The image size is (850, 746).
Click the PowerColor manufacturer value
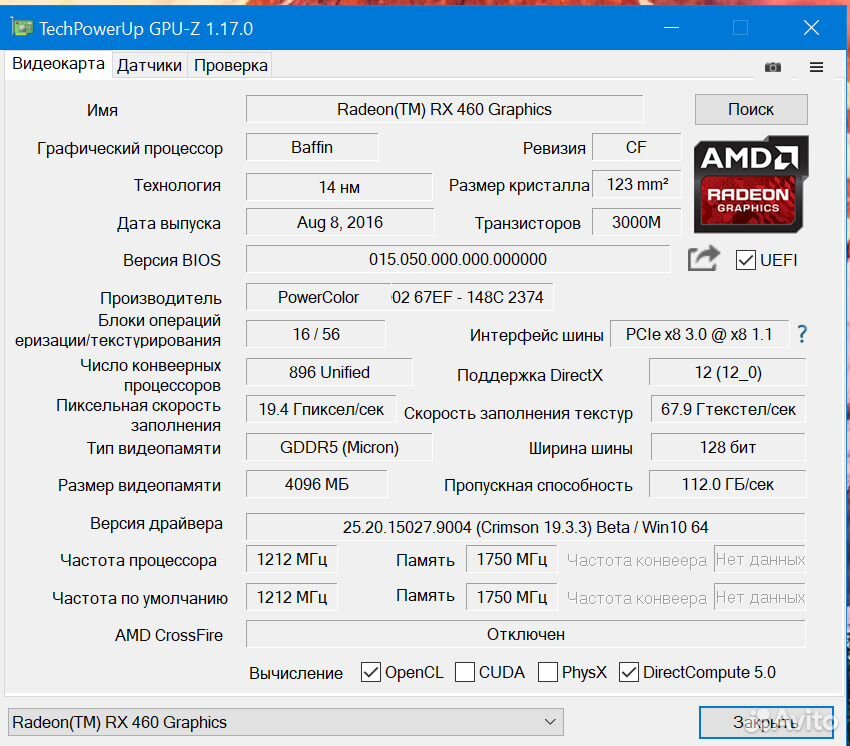click(318, 297)
